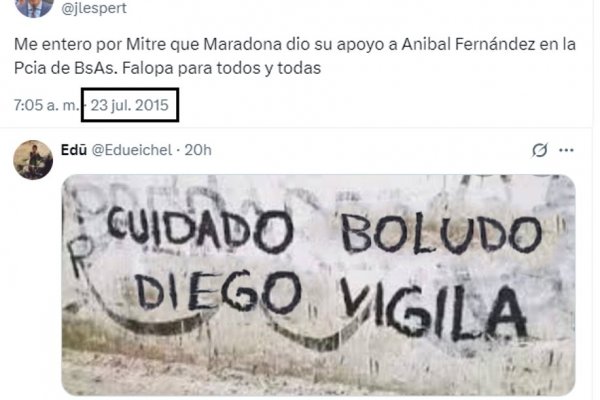
Task: Click 'Pcia de BsAs' in tweet text
Action: [64, 69]
